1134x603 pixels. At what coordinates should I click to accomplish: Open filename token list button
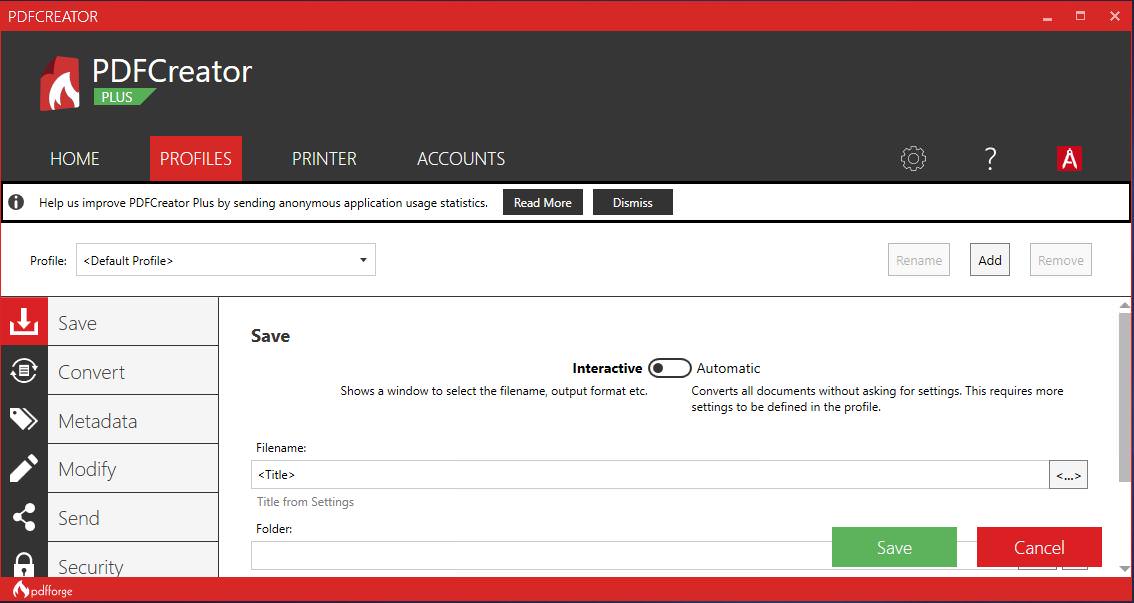(1068, 475)
